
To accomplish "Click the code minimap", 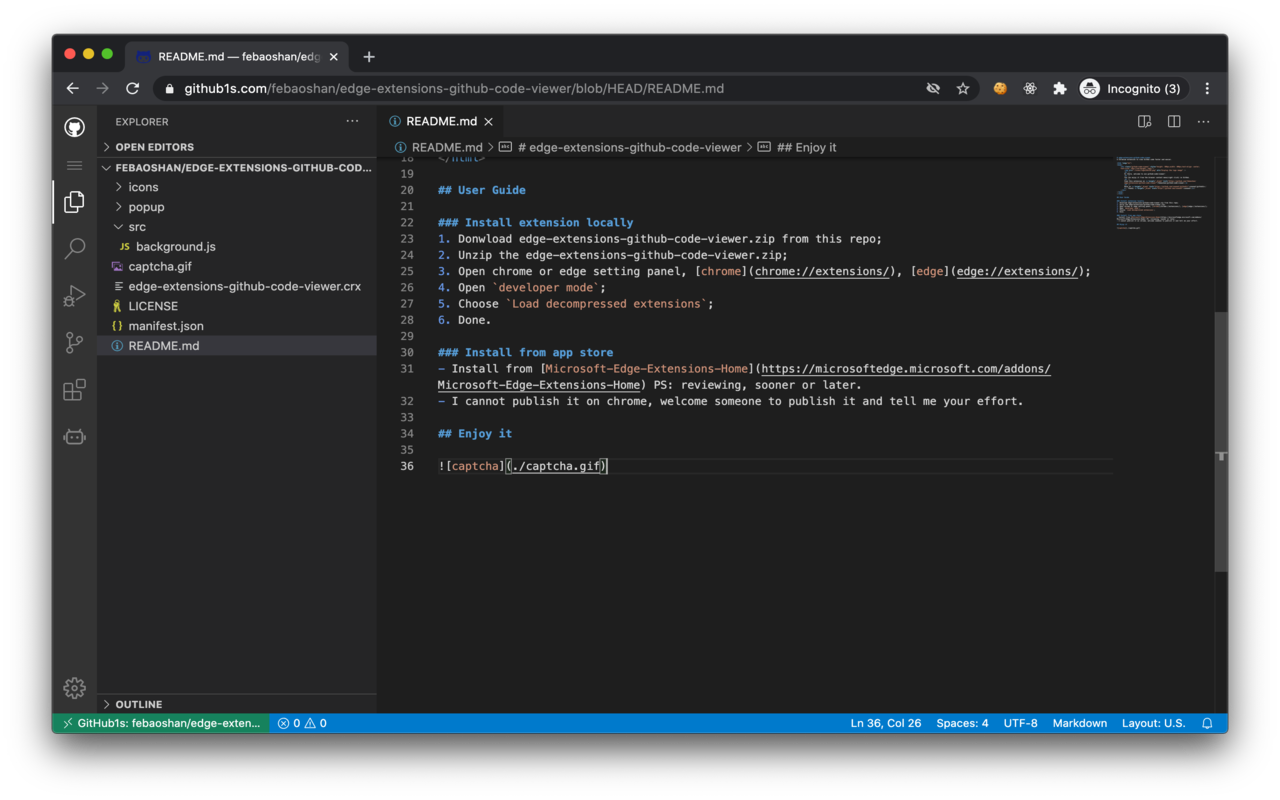I will click(1163, 195).
